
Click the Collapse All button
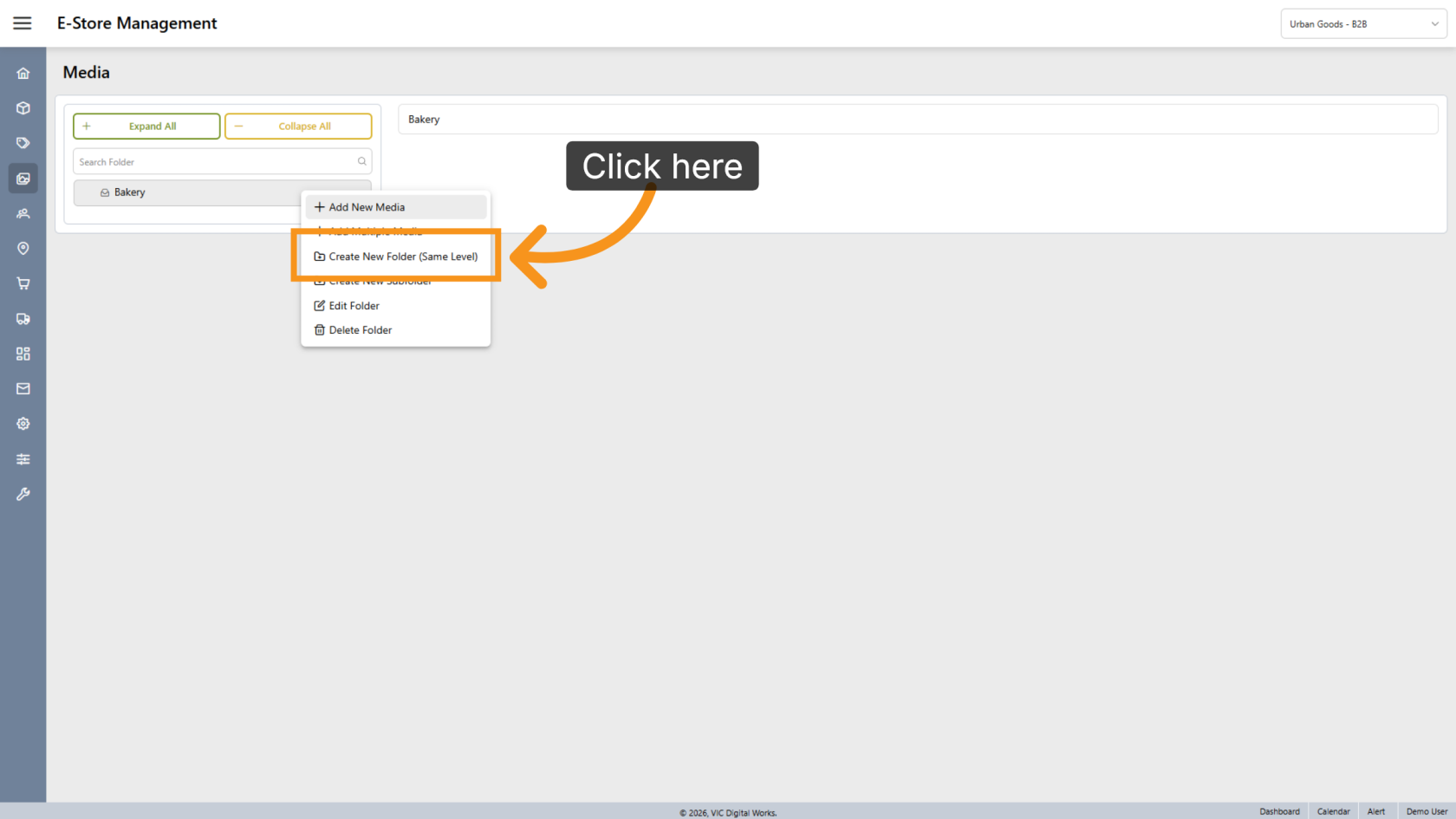pyautogui.click(x=298, y=127)
